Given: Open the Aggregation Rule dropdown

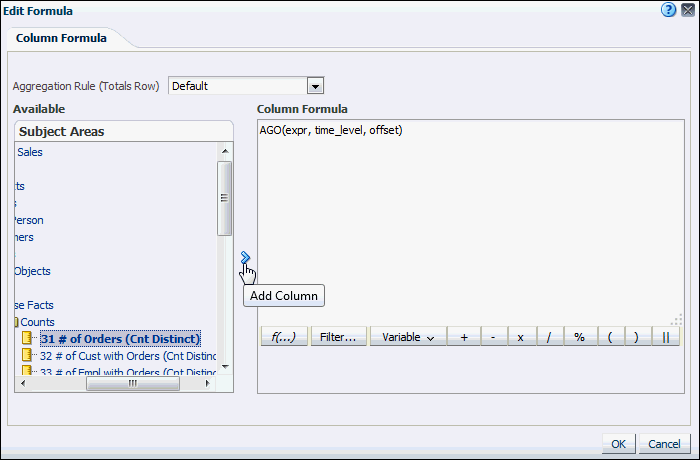Looking at the screenshot, I should point(315,86).
